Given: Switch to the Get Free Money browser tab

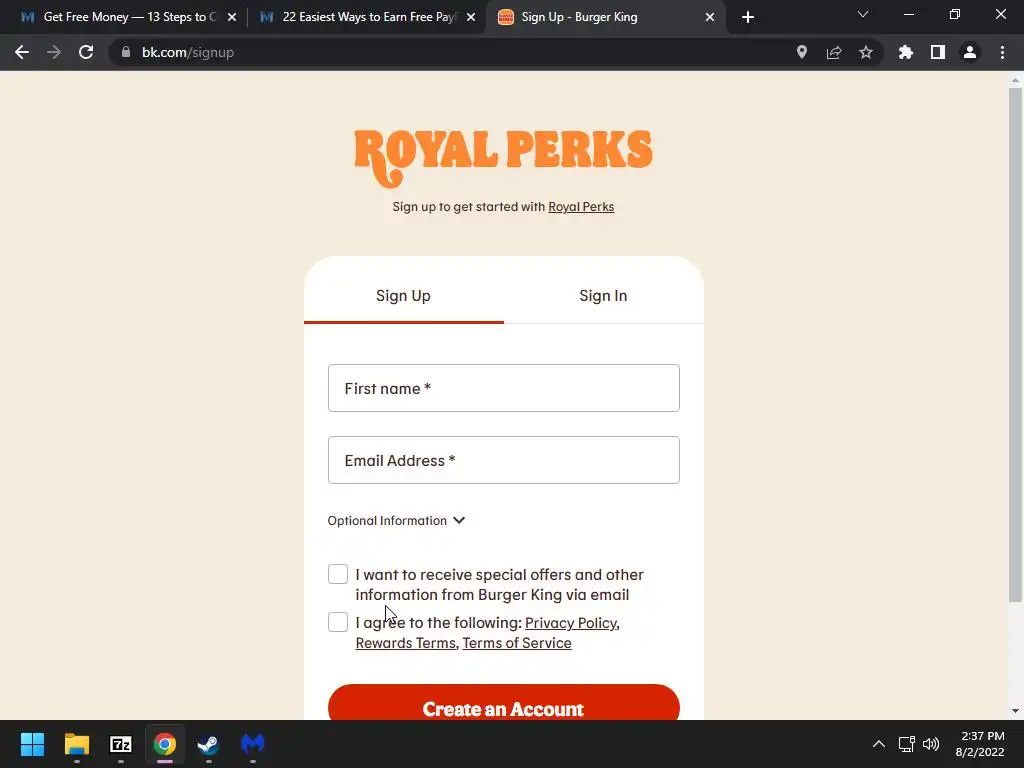Looking at the screenshot, I should click(129, 17).
